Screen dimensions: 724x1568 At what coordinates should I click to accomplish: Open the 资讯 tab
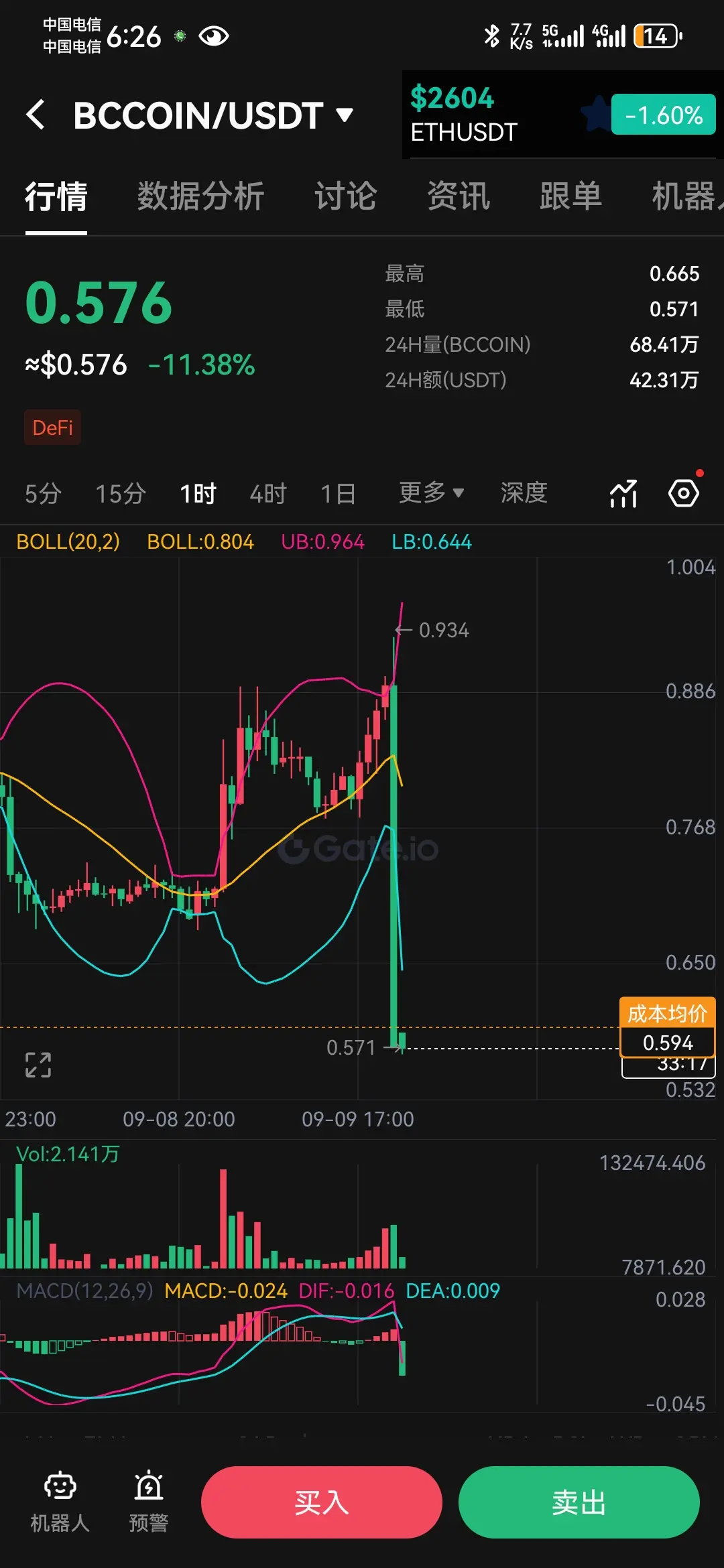(x=459, y=196)
